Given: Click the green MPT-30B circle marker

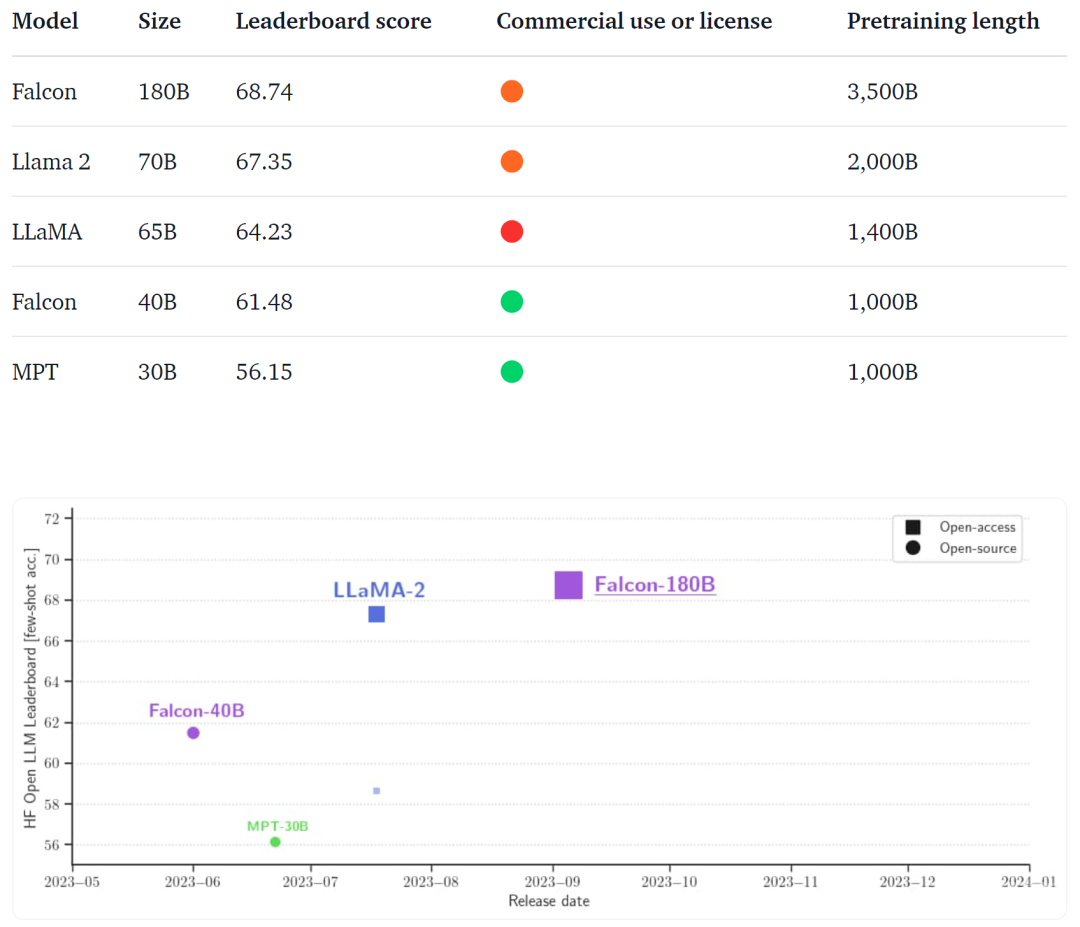Looking at the screenshot, I should coord(276,842).
